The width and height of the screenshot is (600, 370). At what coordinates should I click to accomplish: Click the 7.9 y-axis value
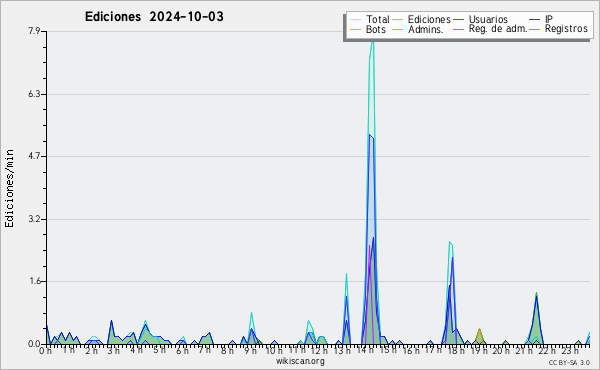[34, 31]
